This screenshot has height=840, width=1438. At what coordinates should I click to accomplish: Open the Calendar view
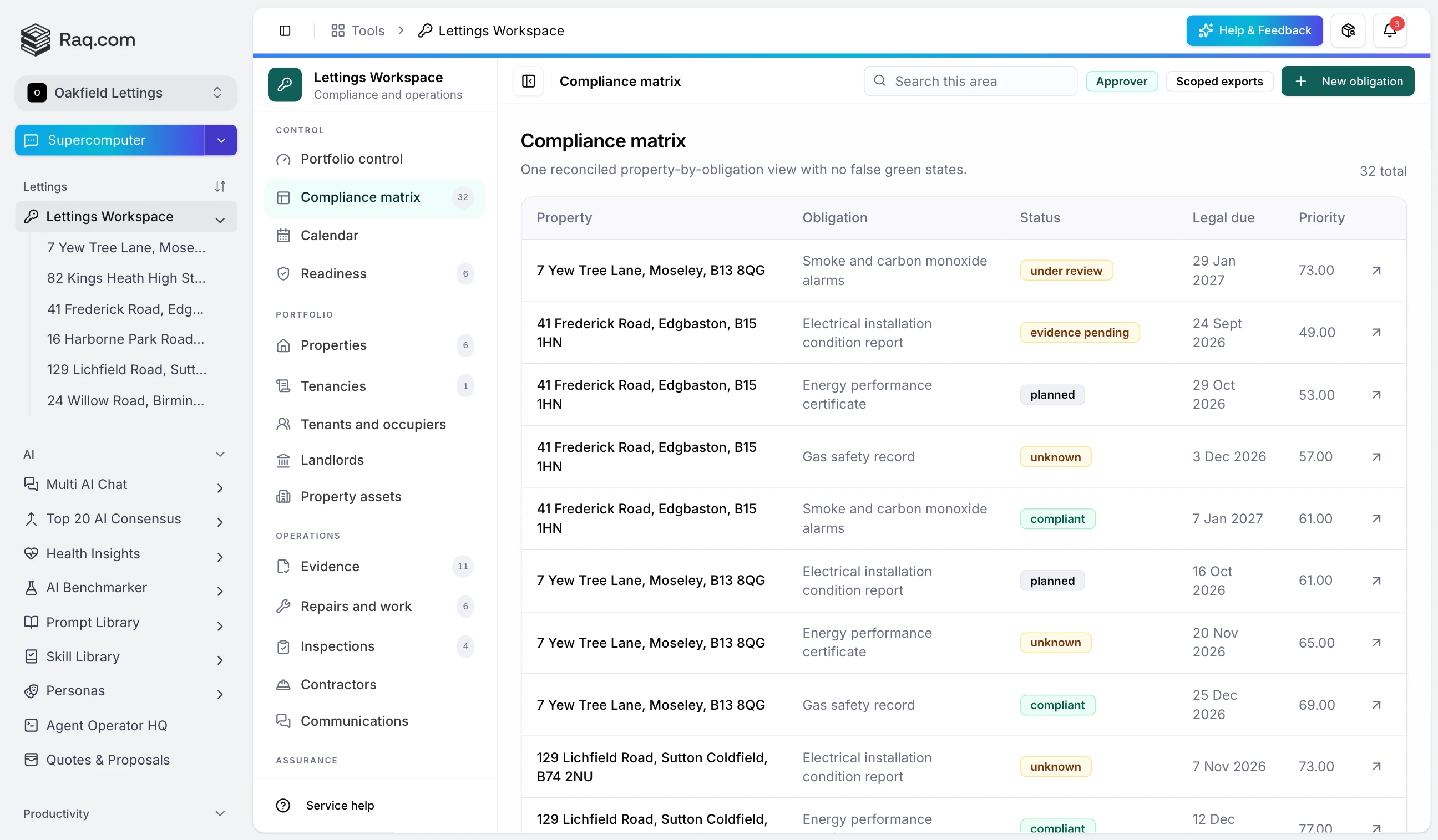[x=375, y=236]
